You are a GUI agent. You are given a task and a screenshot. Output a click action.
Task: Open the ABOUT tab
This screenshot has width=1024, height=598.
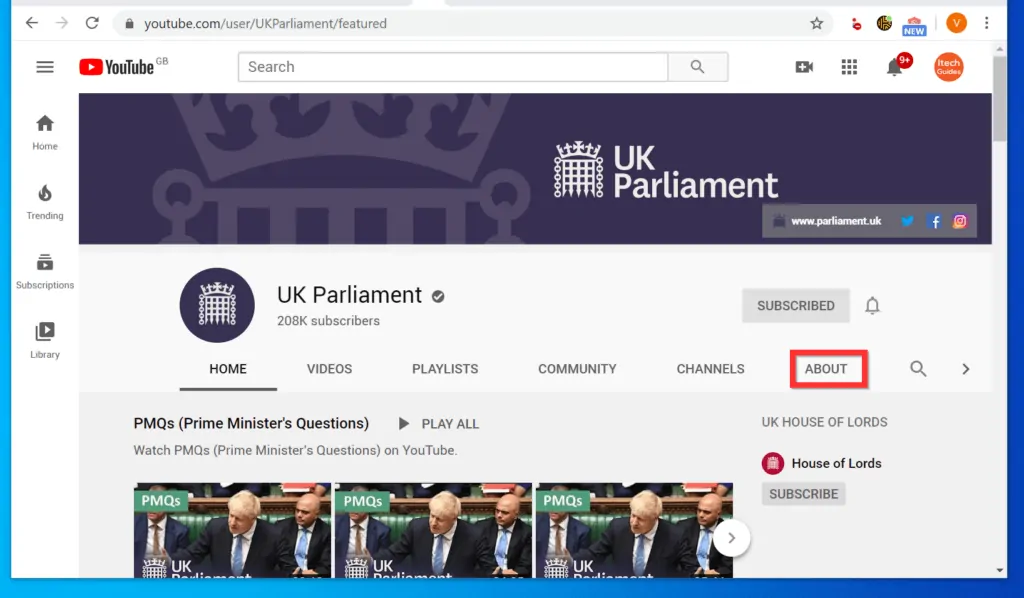pos(826,369)
